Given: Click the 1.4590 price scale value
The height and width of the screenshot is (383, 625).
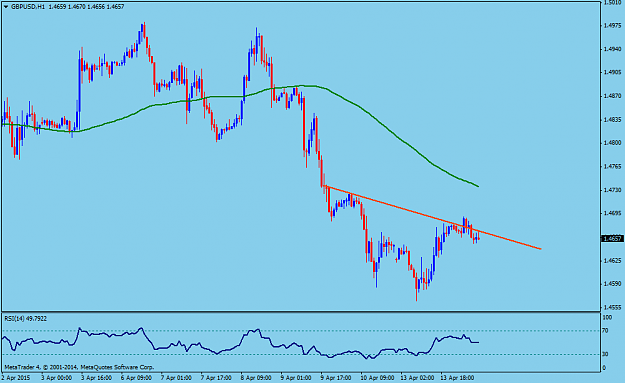Looking at the screenshot, I should pyautogui.click(x=612, y=284).
